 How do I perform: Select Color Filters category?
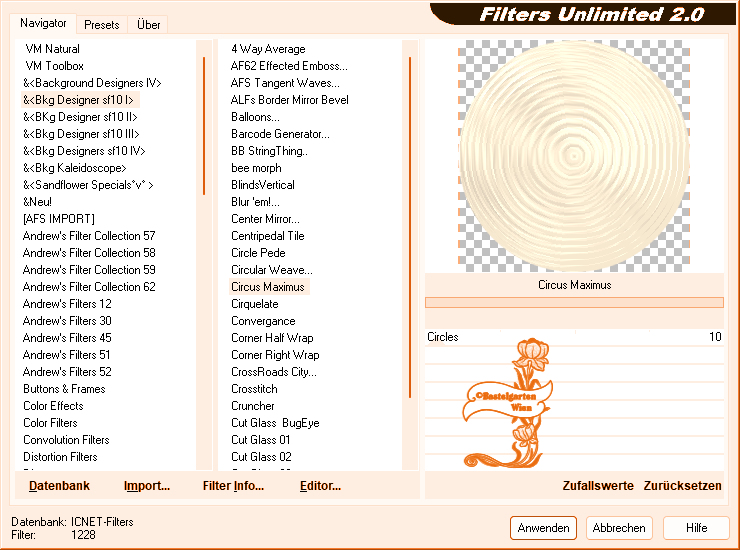(50, 423)
